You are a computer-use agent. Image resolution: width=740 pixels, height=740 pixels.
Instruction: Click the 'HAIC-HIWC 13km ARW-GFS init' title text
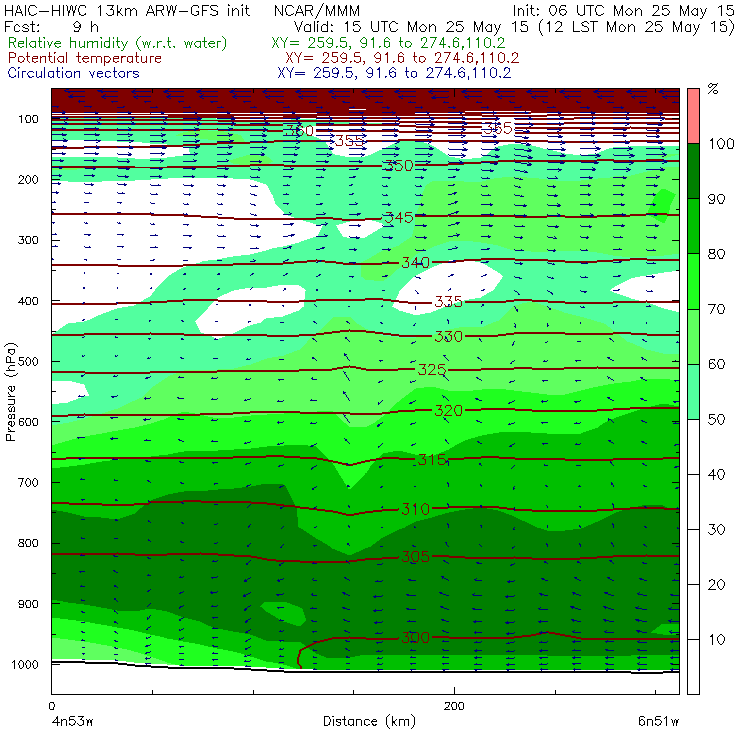[x=126, y=11]
